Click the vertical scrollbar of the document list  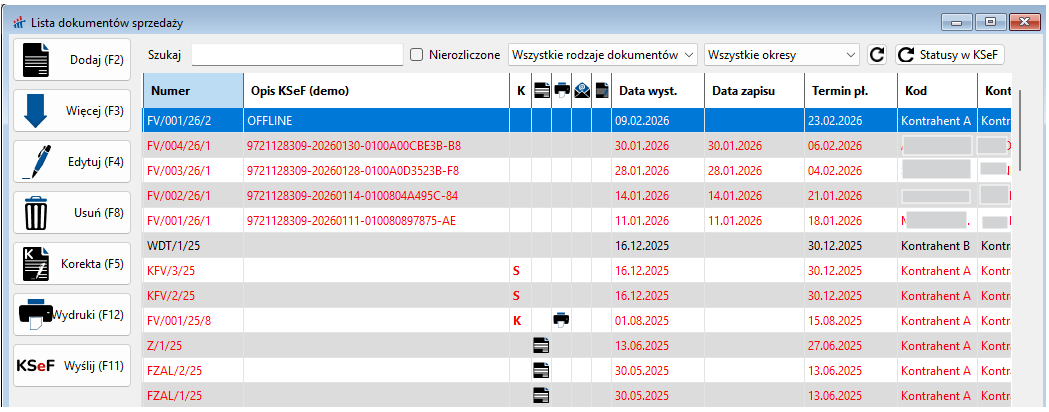coord(1020,130)
